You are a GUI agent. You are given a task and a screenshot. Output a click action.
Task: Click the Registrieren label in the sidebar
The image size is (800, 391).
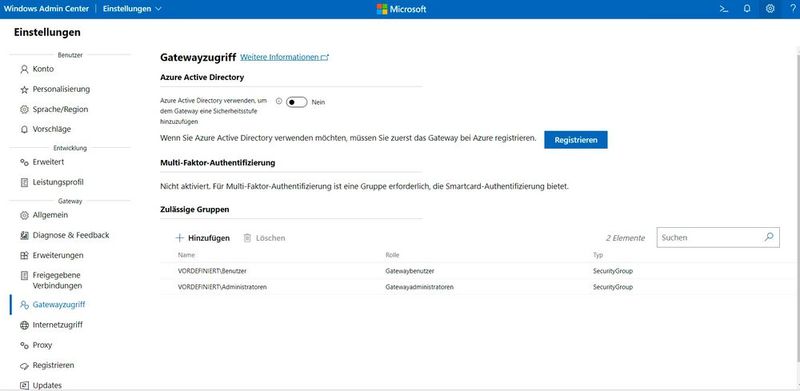click(53, 365)
